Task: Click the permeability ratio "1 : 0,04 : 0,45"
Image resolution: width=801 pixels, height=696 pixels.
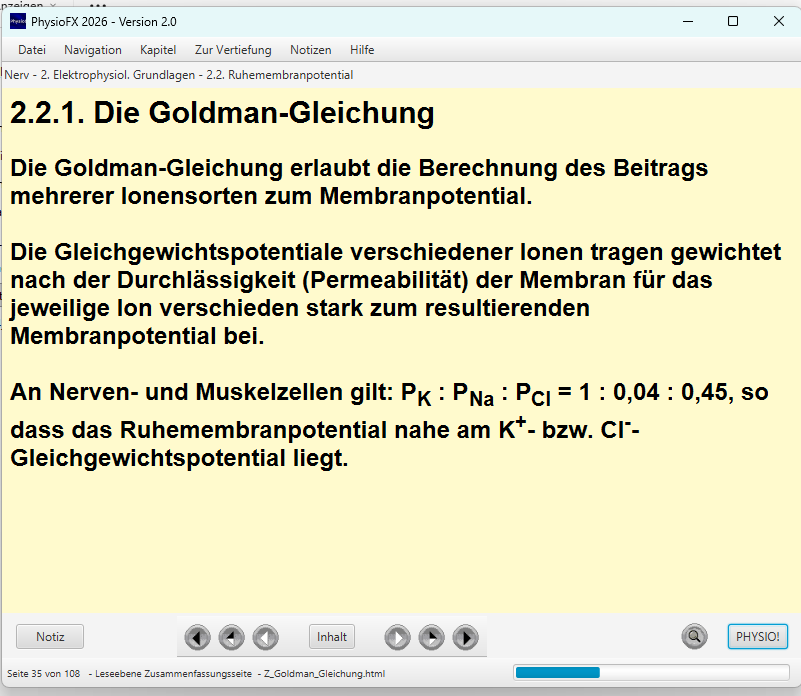Action: tap(655, 393)
